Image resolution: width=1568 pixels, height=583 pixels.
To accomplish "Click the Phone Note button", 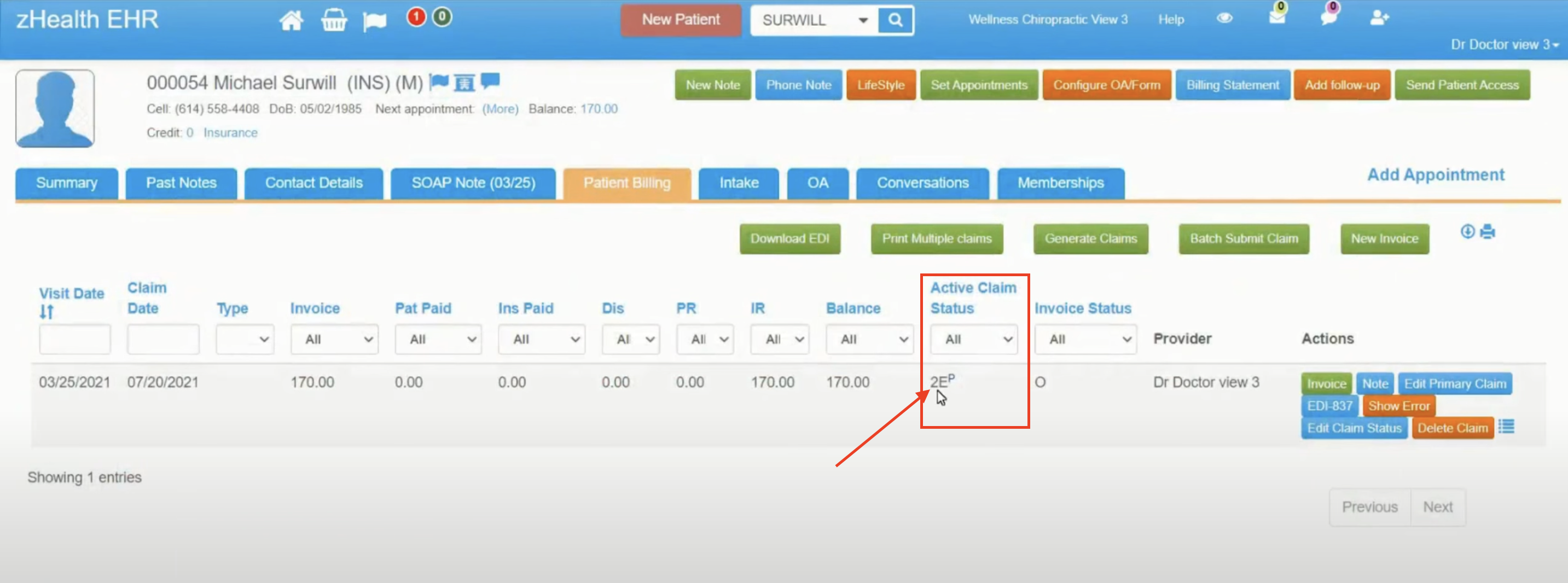I will [x=798, y=85].
